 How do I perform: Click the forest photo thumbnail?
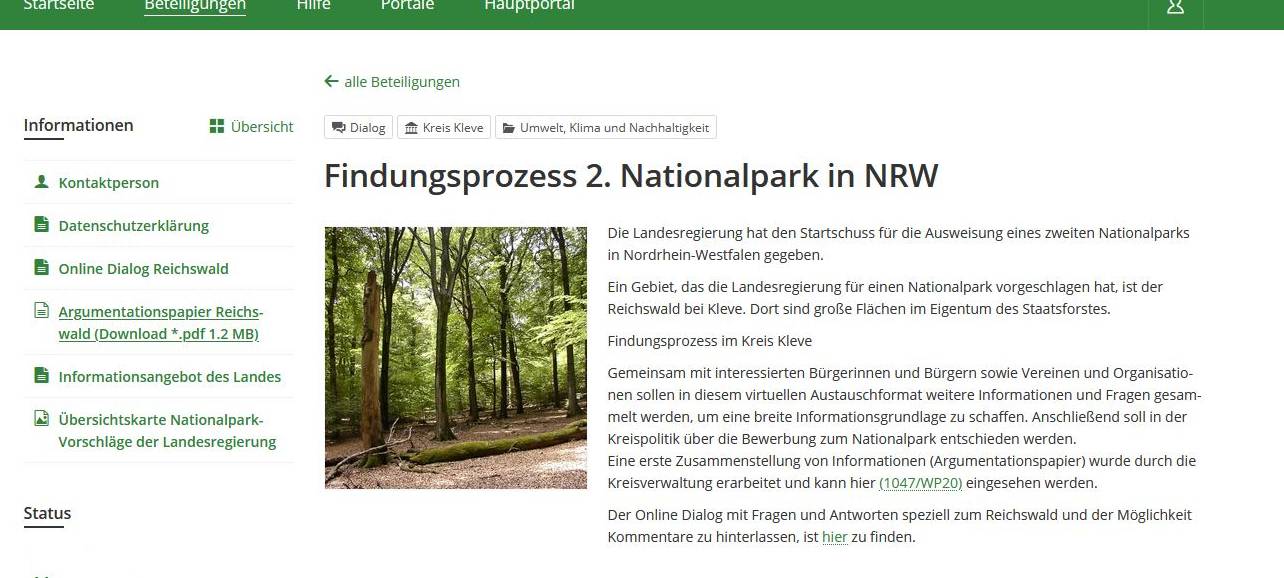(x=455, y=357)
